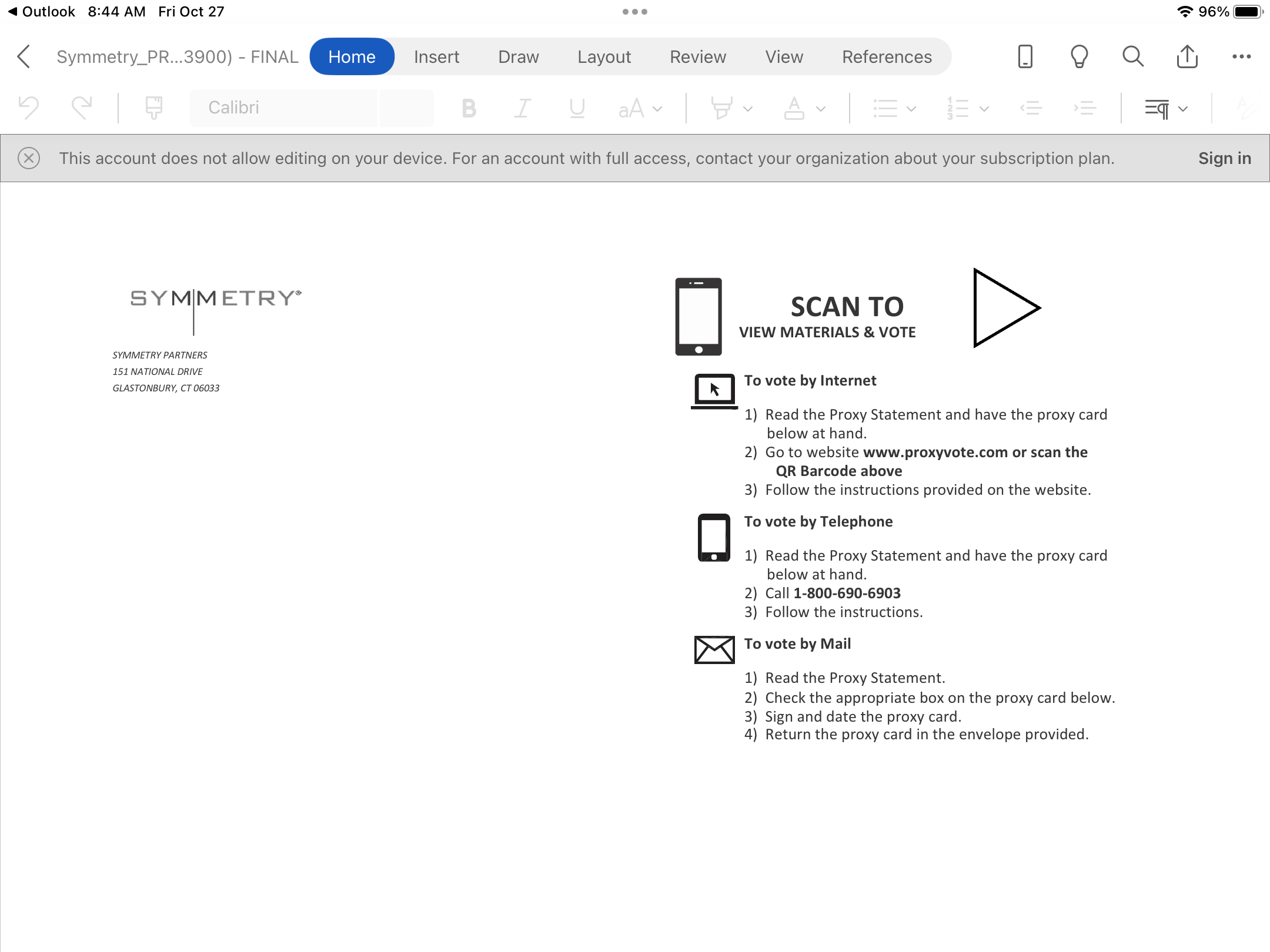Viewport: 1270px width, 952px height.
Task: Toggle Italic formatting
Action: tap(523, 108)
